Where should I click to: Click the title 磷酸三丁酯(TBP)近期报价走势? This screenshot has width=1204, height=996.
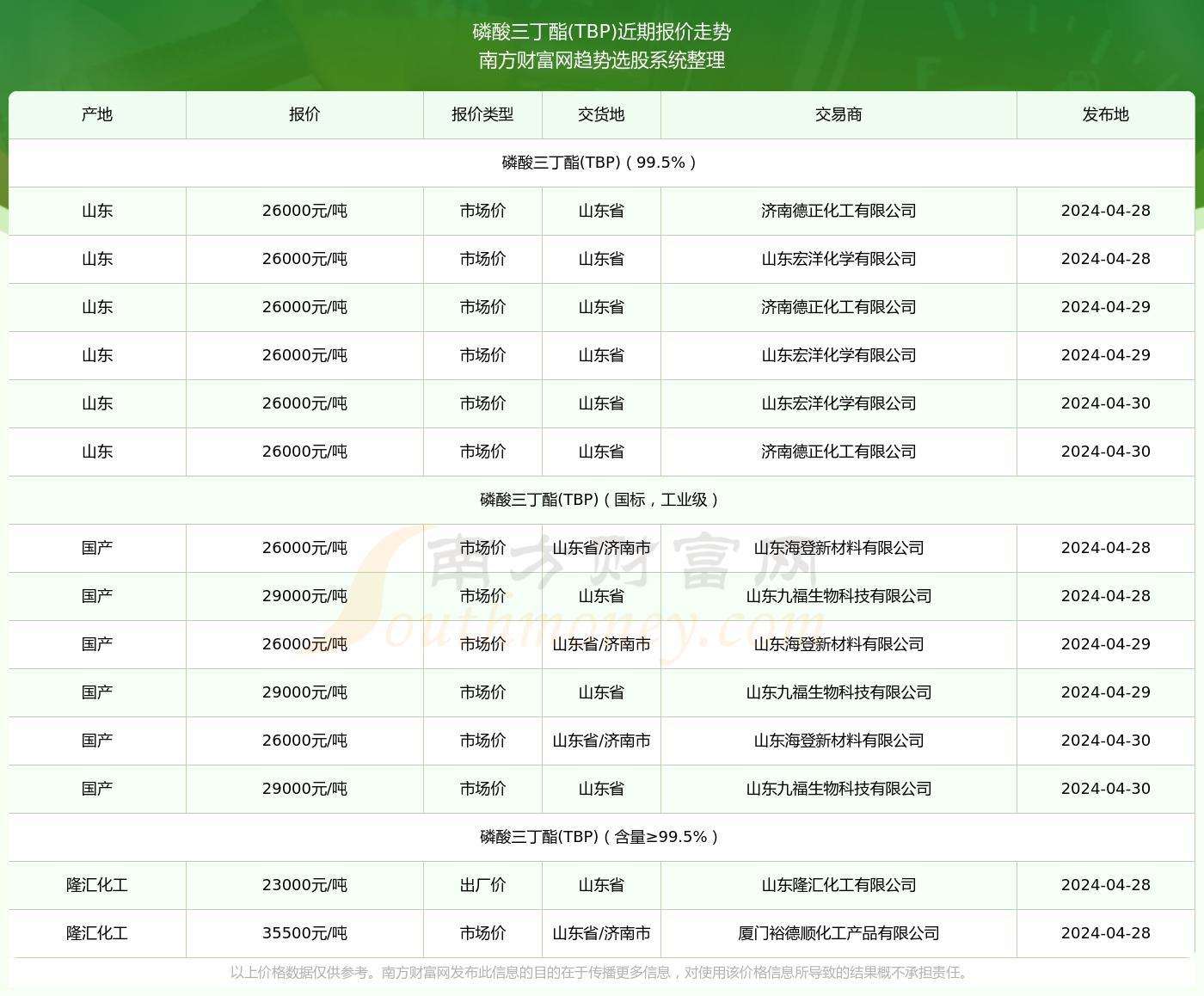tap(602, 32)
